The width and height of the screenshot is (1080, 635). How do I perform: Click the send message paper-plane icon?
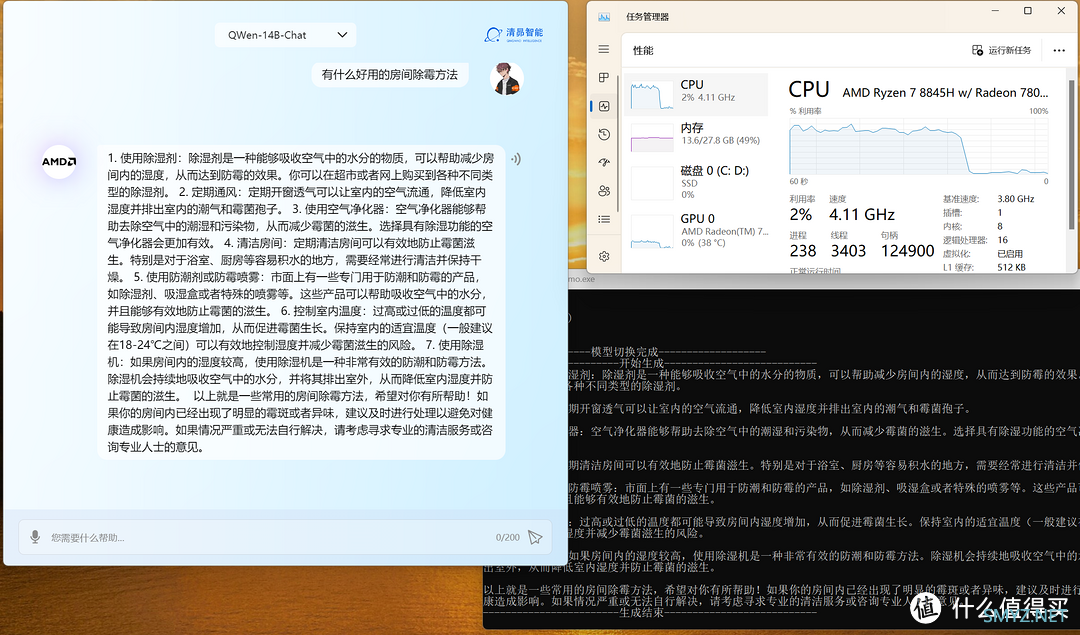click(x=535, y=537)
